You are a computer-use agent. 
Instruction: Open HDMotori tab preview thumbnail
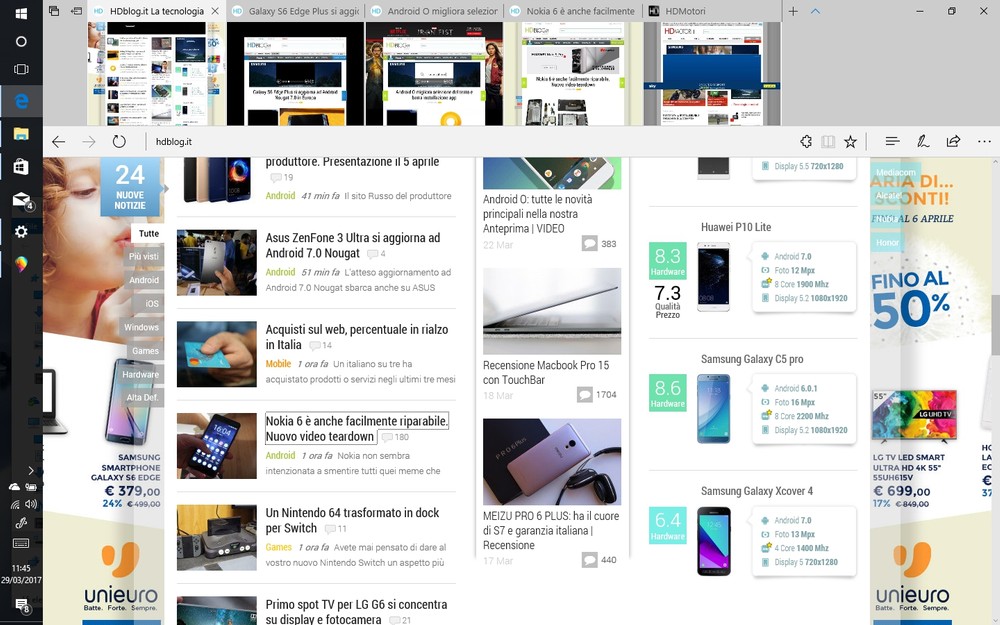(712, 73)
